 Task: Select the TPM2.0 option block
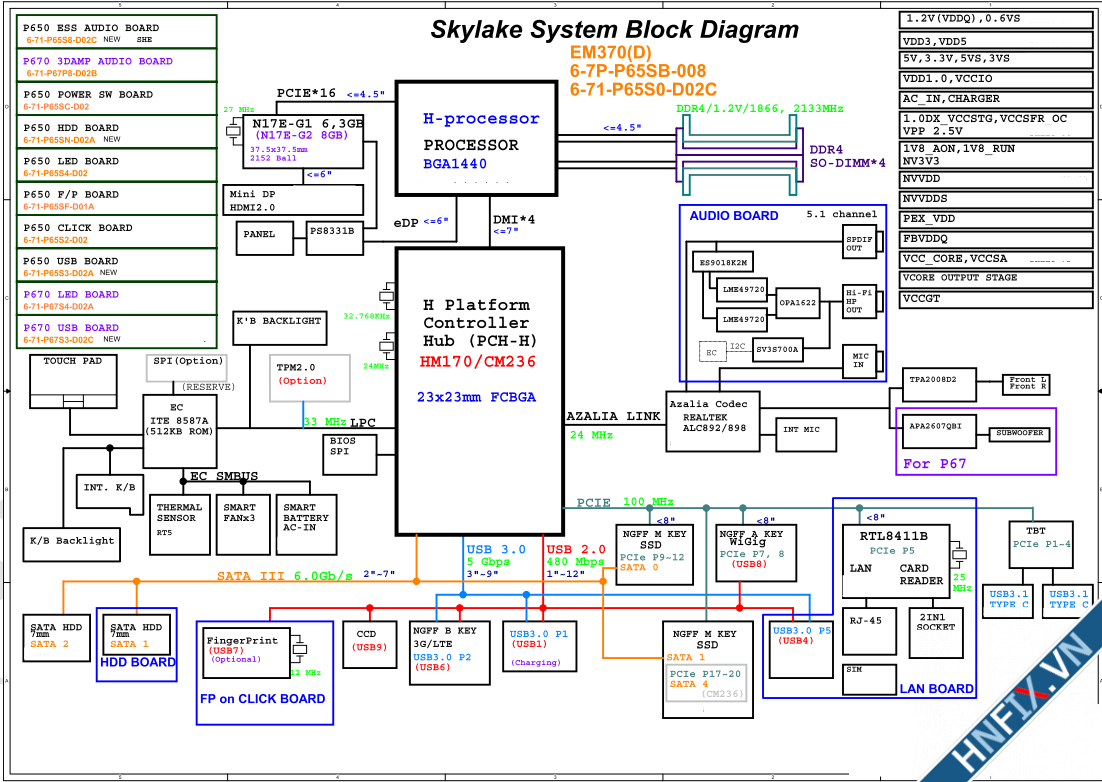point(310,378)
